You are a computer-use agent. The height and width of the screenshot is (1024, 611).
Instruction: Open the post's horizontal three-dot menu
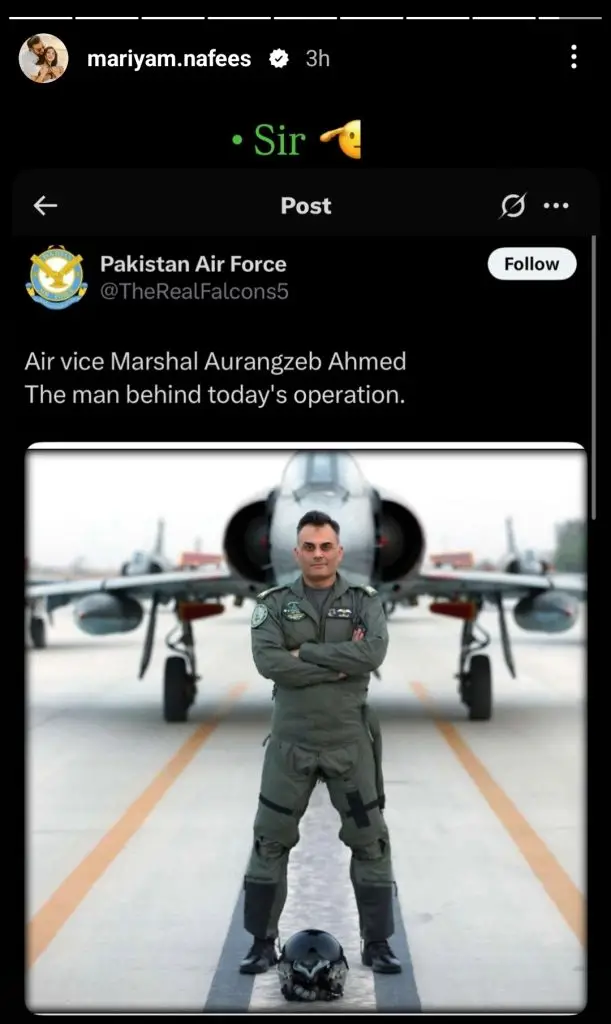556,206
